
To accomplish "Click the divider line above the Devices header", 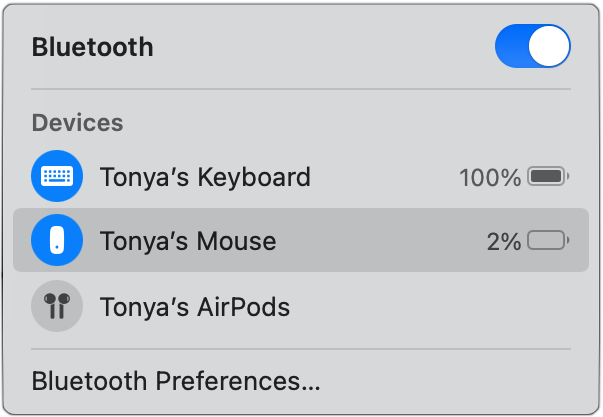I will click(300, 90).
